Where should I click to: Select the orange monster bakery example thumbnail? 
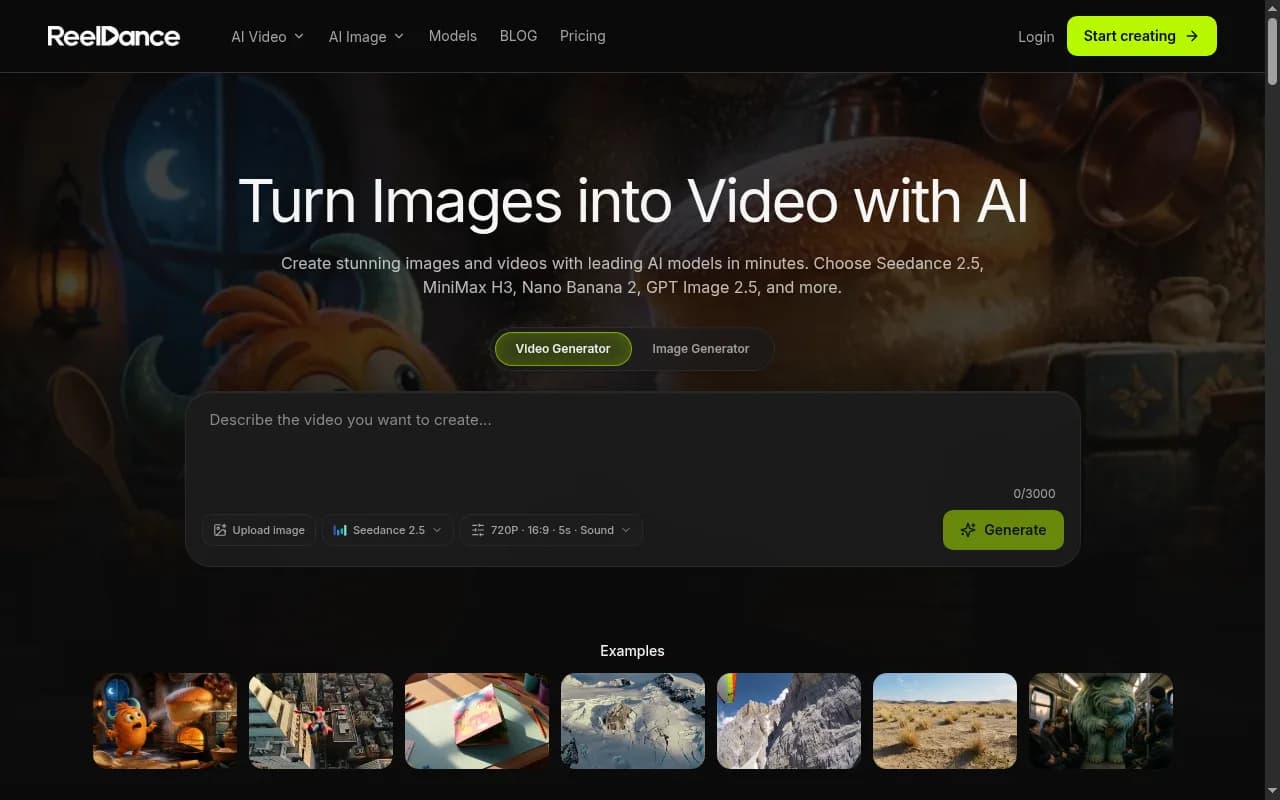(x=165, y=721)
